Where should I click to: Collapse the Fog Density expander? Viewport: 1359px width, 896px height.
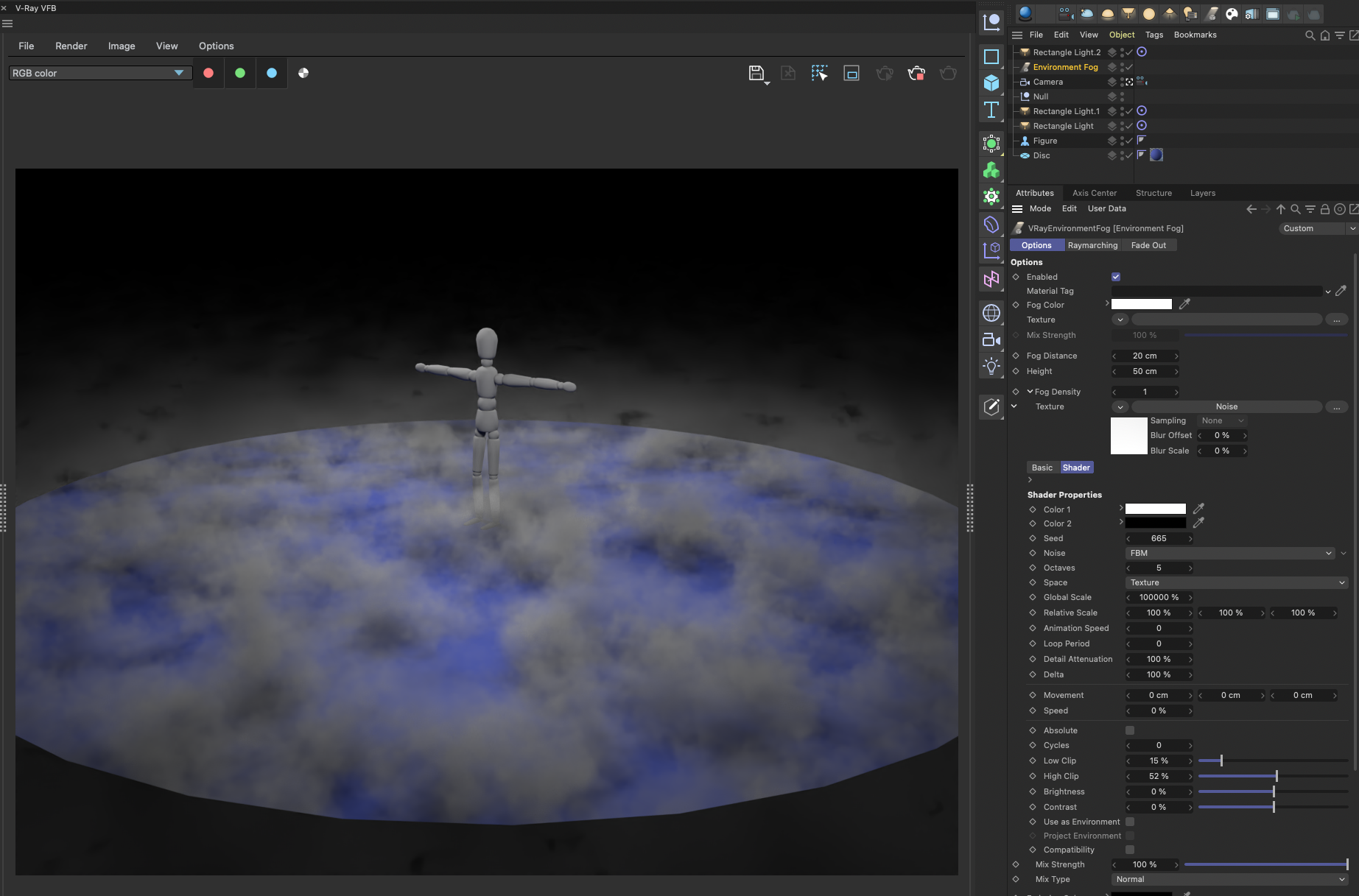tap(1030, 392)
